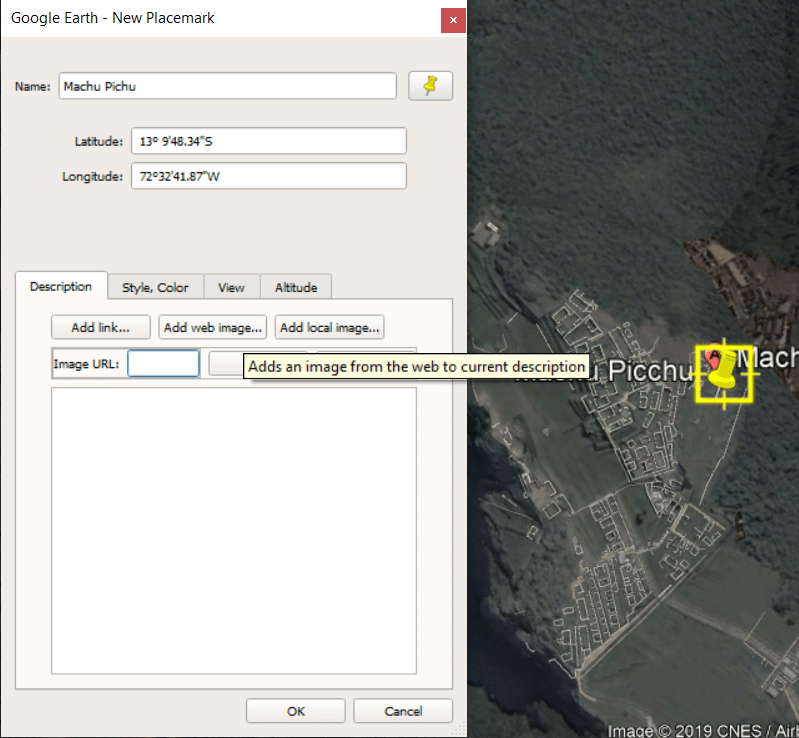
Task: Click the Add local image... button
Action: pos(330,327)
